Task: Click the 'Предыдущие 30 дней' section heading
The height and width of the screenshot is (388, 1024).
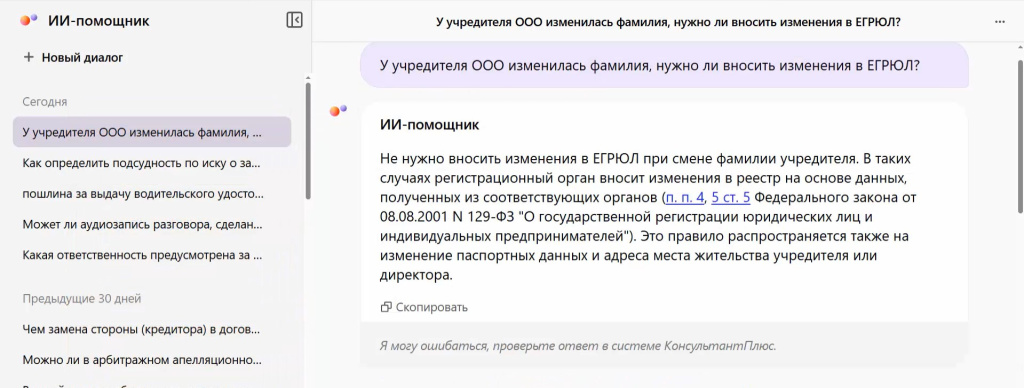Action: [x=82, y=299]
